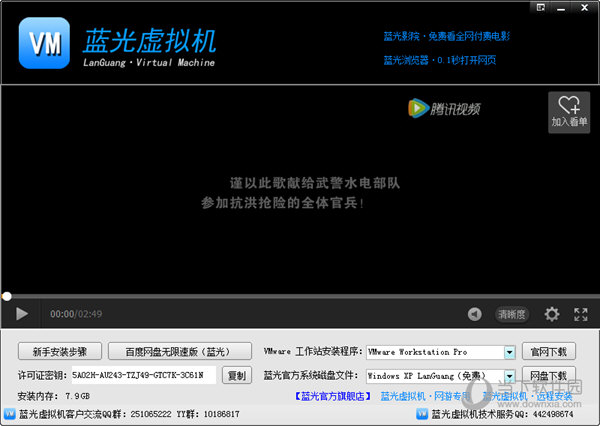Open 蓝光虚拟机·远程安装 link

528,396
